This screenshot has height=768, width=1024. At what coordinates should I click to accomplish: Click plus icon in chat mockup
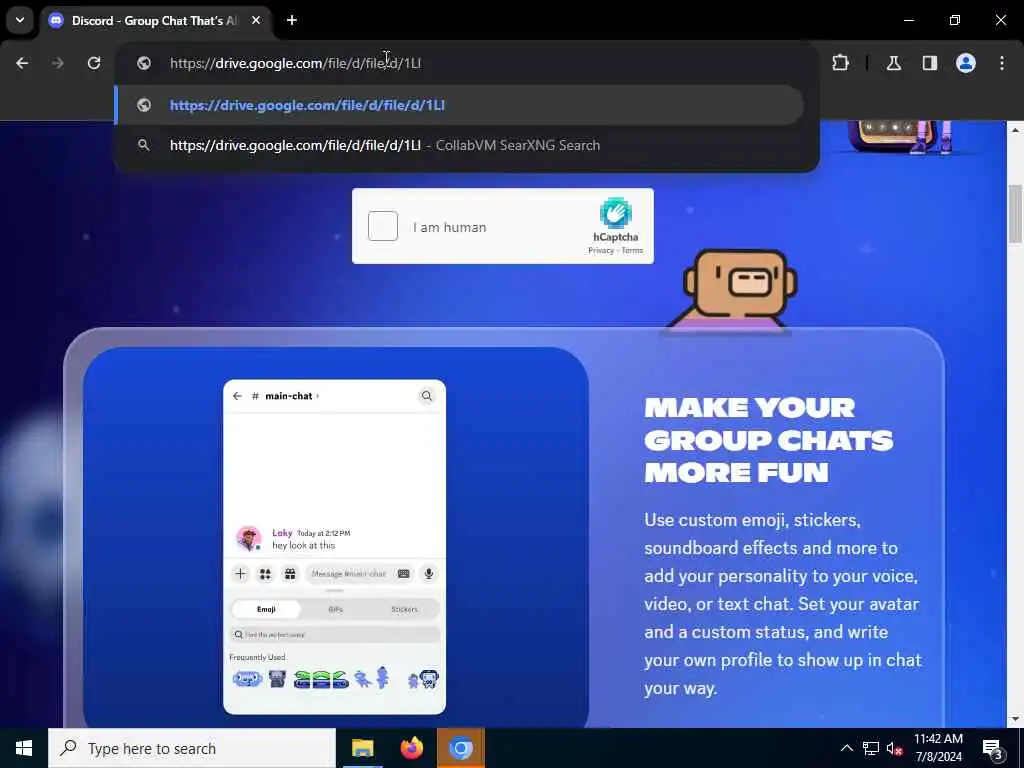click(240, 573)
